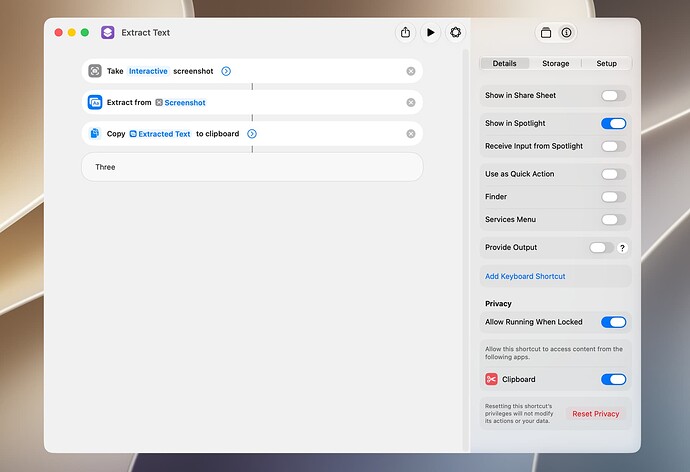Select the info details icon

(x=566, y=33)
